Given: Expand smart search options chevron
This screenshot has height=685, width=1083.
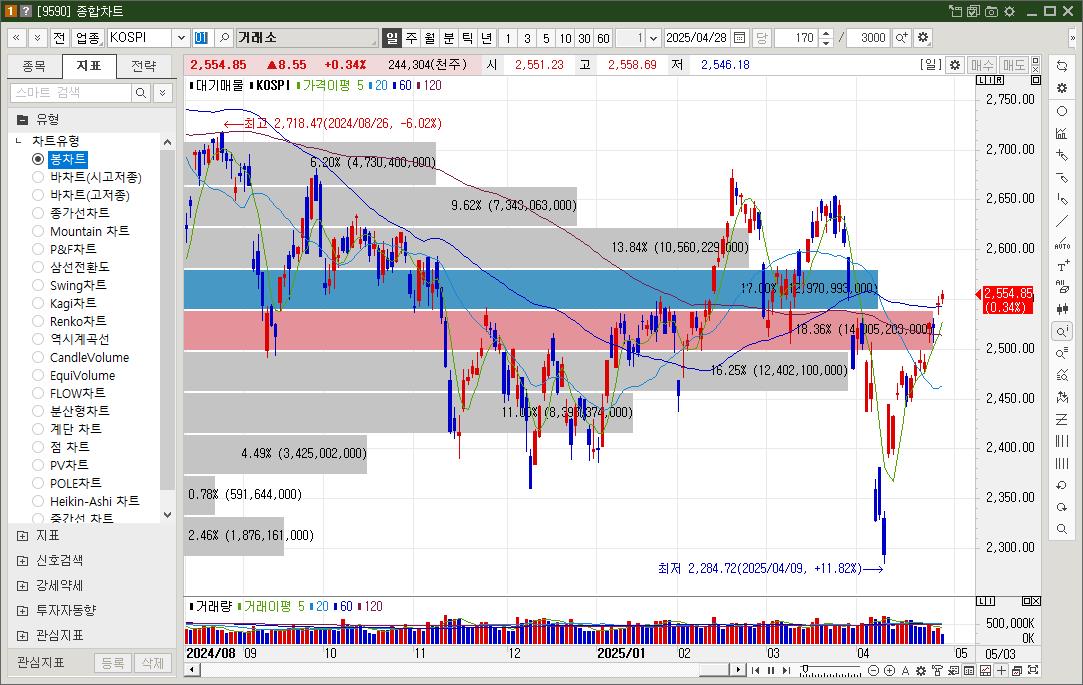Looking at the screenshot, I should [163, 93].
